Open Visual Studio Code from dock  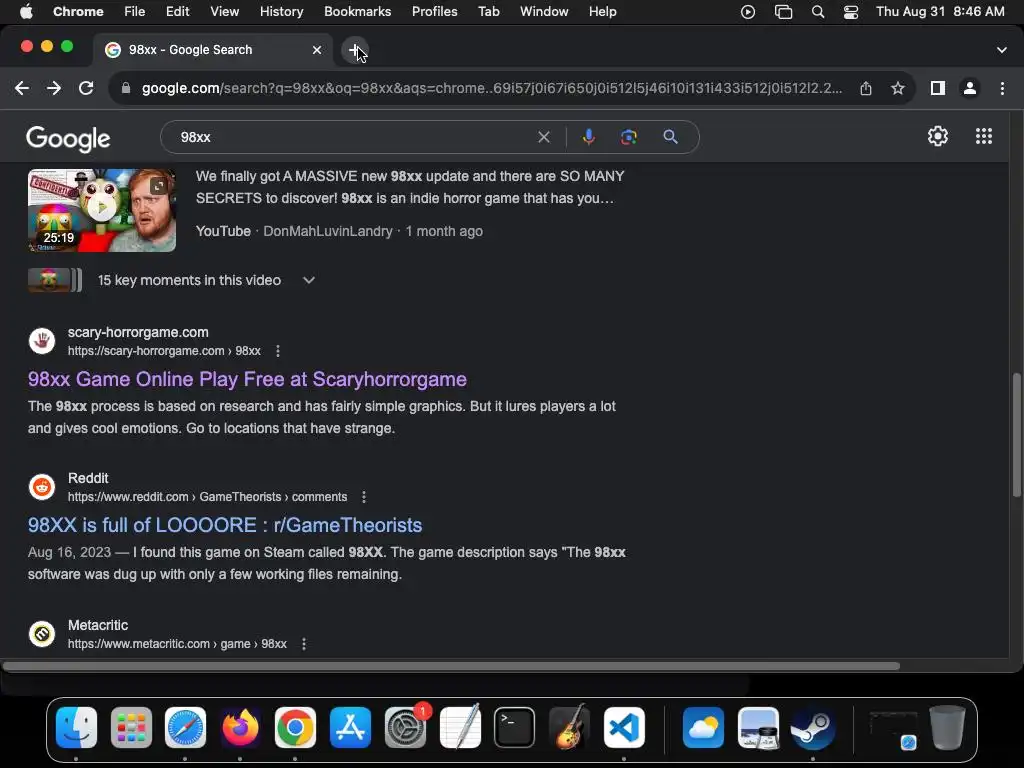624,728
